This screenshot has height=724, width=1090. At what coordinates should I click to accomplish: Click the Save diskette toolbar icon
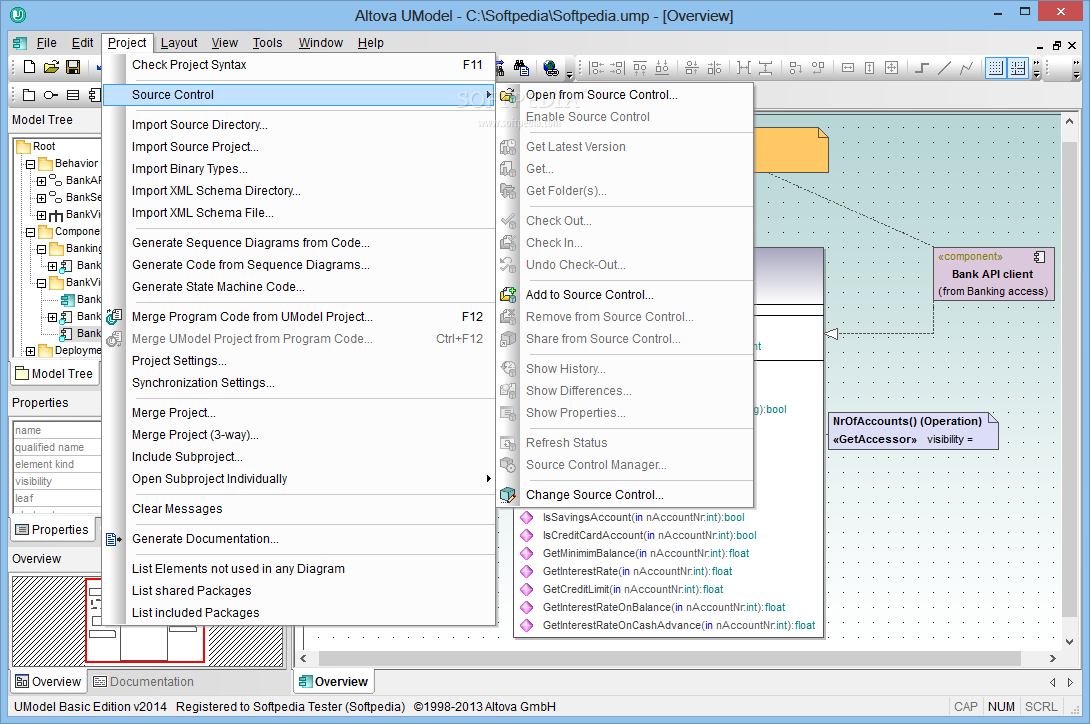pyautogui.click(x=73, y=67)
